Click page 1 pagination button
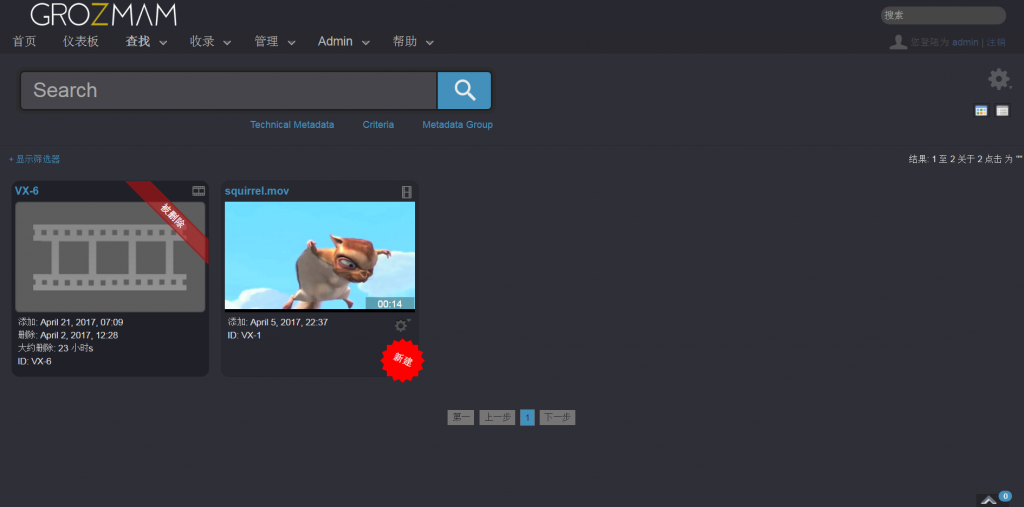The width and height of the screenshot is (1024, 507). pos(527,417)
